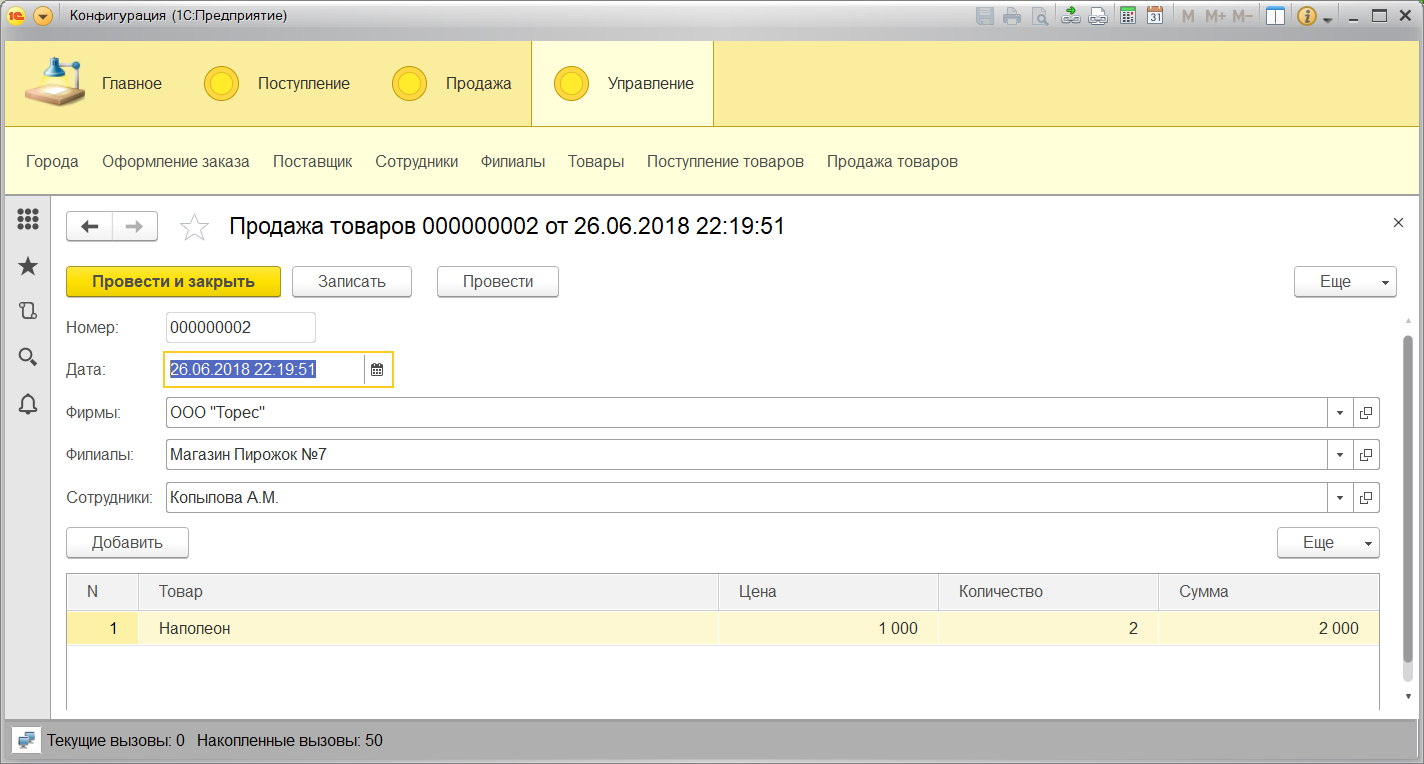Screen dimensions: 1424x764
Task: Click the M memory button
Action: 1188,16
